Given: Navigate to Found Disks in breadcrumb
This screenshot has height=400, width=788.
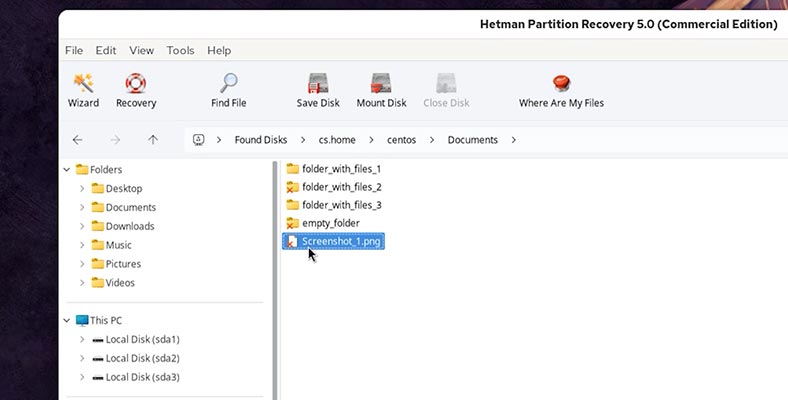Looking at the screenshot, I should click(x=261, y=140).
